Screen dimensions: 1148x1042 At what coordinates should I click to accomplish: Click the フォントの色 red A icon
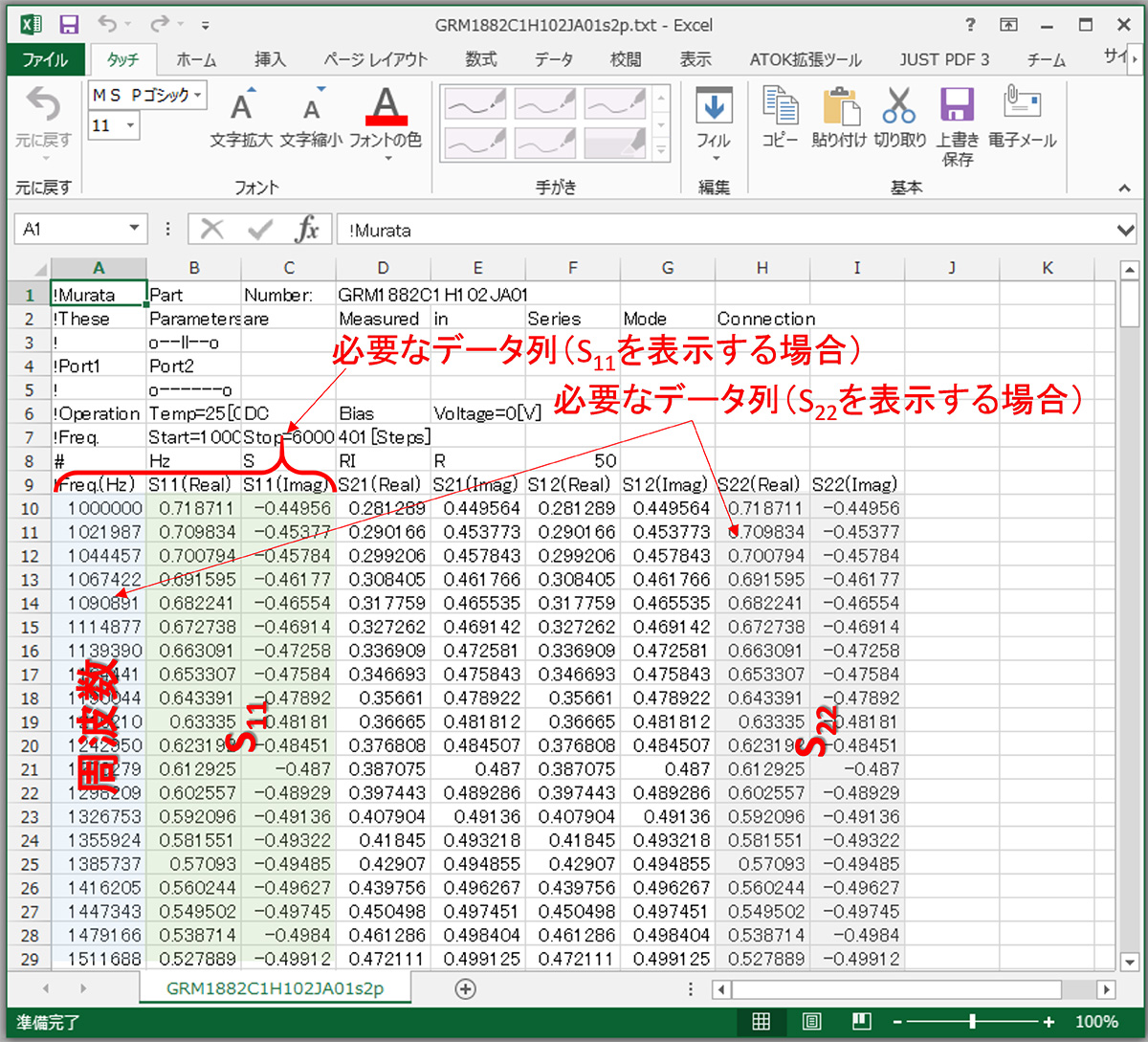[x=386, y=105]
